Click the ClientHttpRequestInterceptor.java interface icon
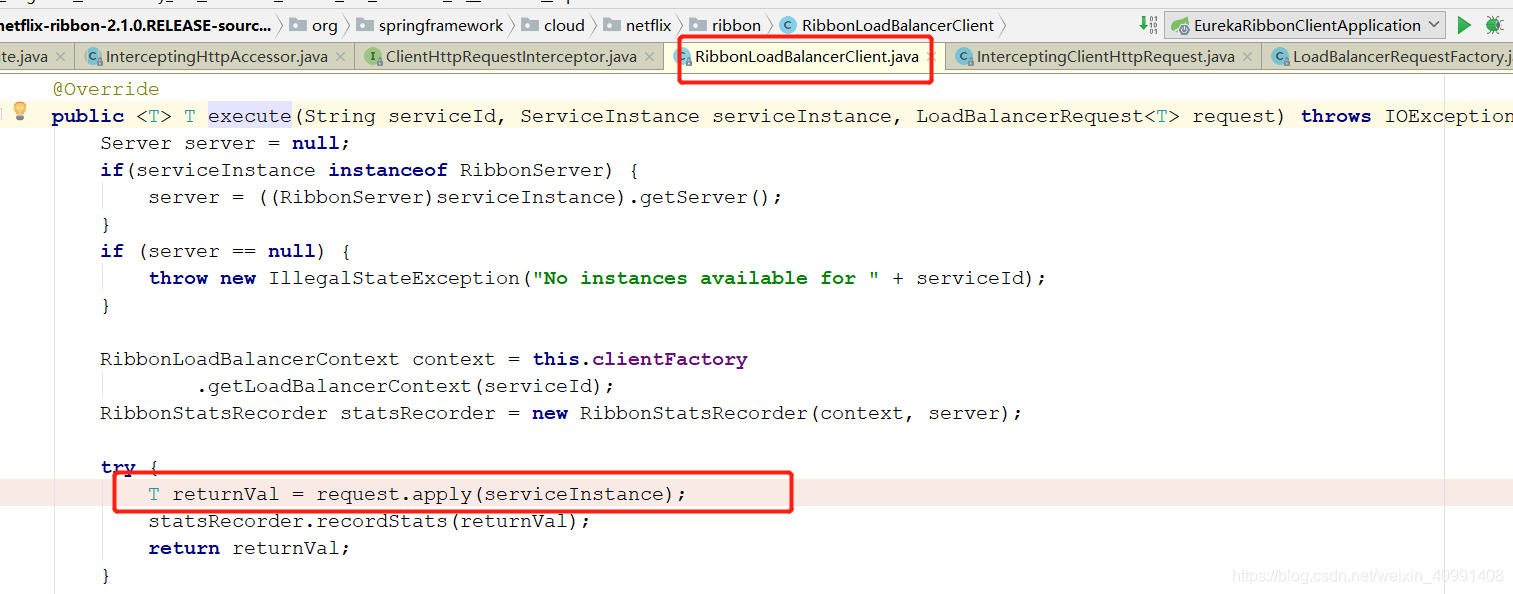Screen dimensions: 1513x594 point(374,57)
